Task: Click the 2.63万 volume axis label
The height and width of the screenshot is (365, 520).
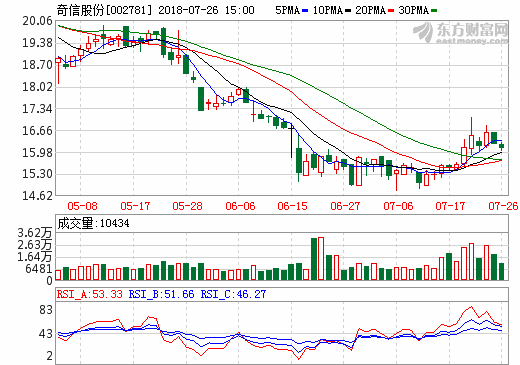Action: pos(35,245)
